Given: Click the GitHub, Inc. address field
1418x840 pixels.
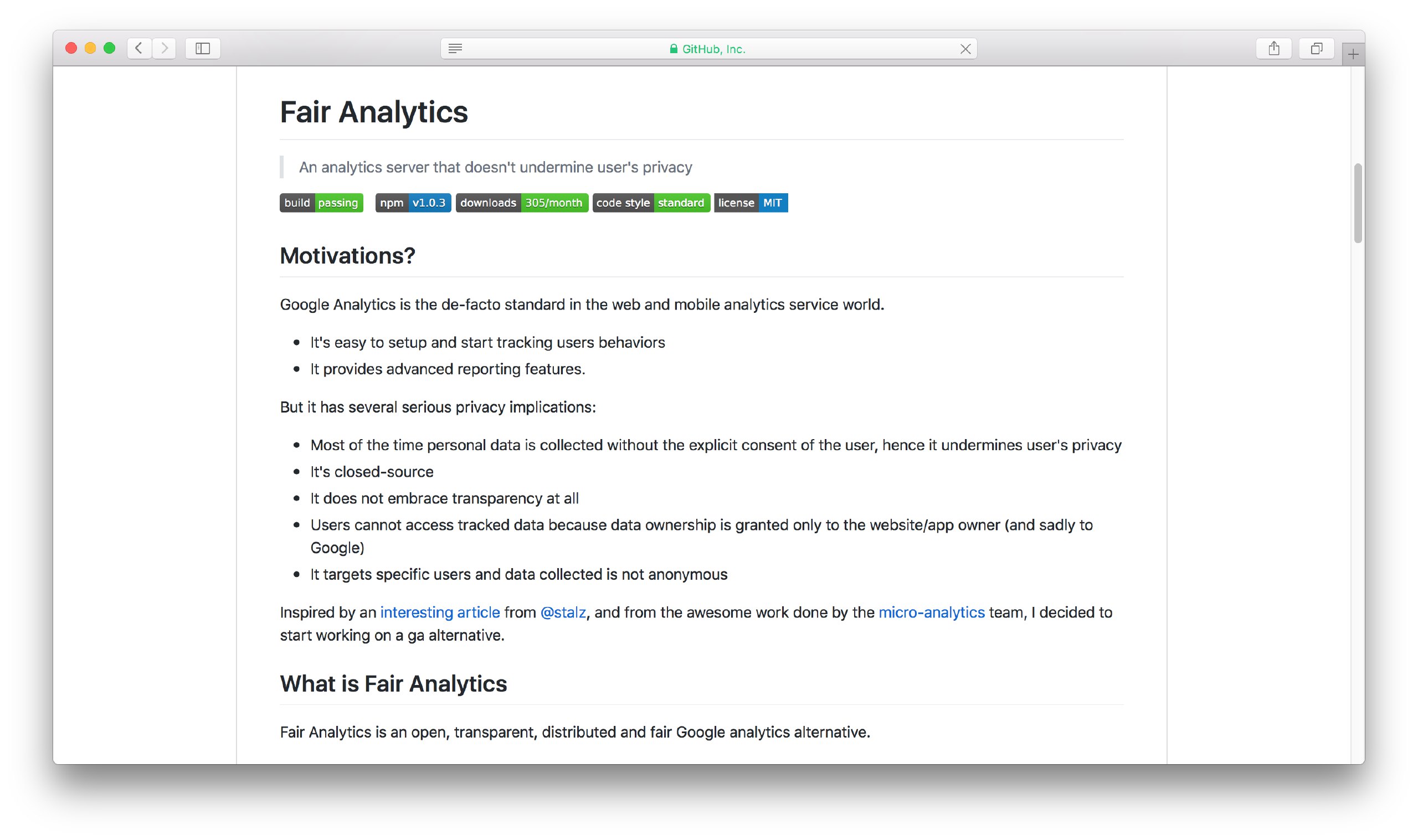Looking at the screenshot, I should [x=707, y=49].
